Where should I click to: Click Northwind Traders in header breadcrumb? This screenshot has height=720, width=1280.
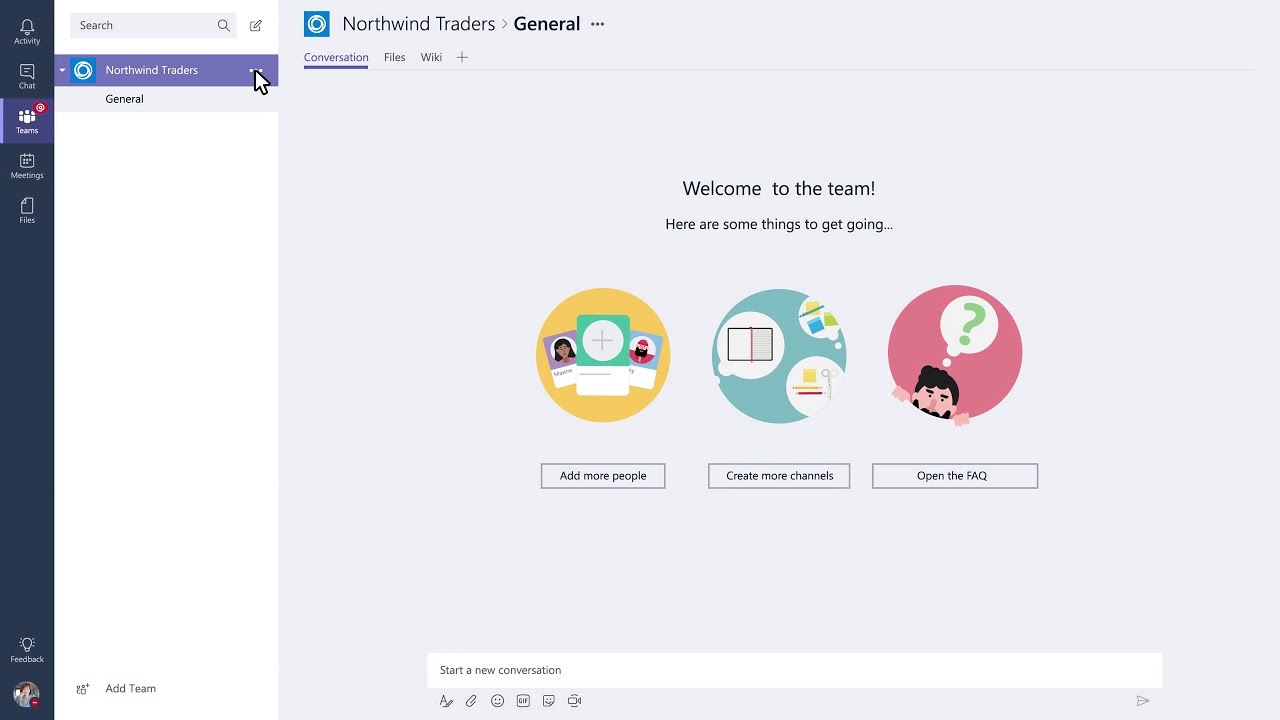419,24
